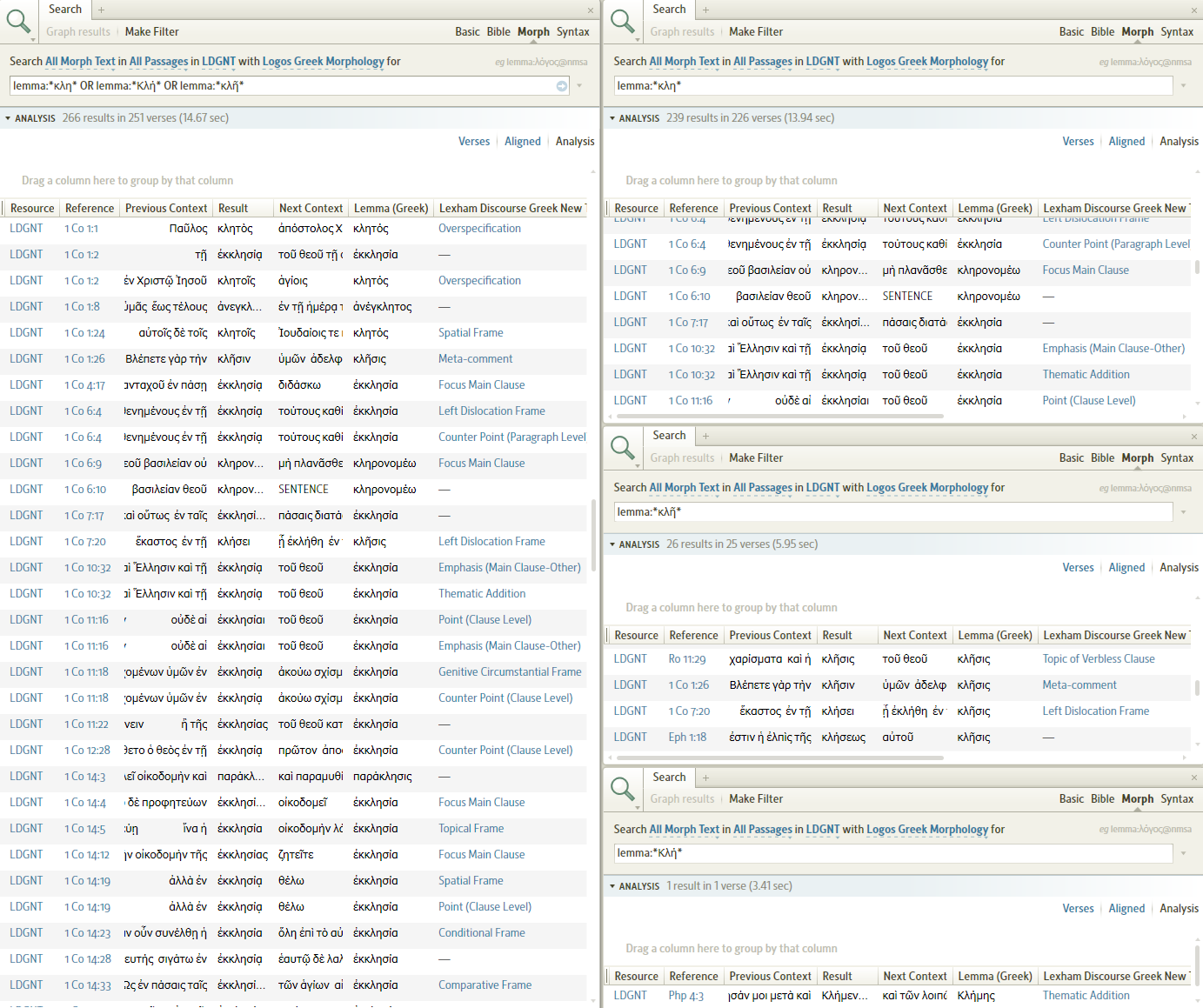Screen dimensions: 1203x1008
Task: Select Syntax search type in the 1-result panel
Action: click(1177, 799)
